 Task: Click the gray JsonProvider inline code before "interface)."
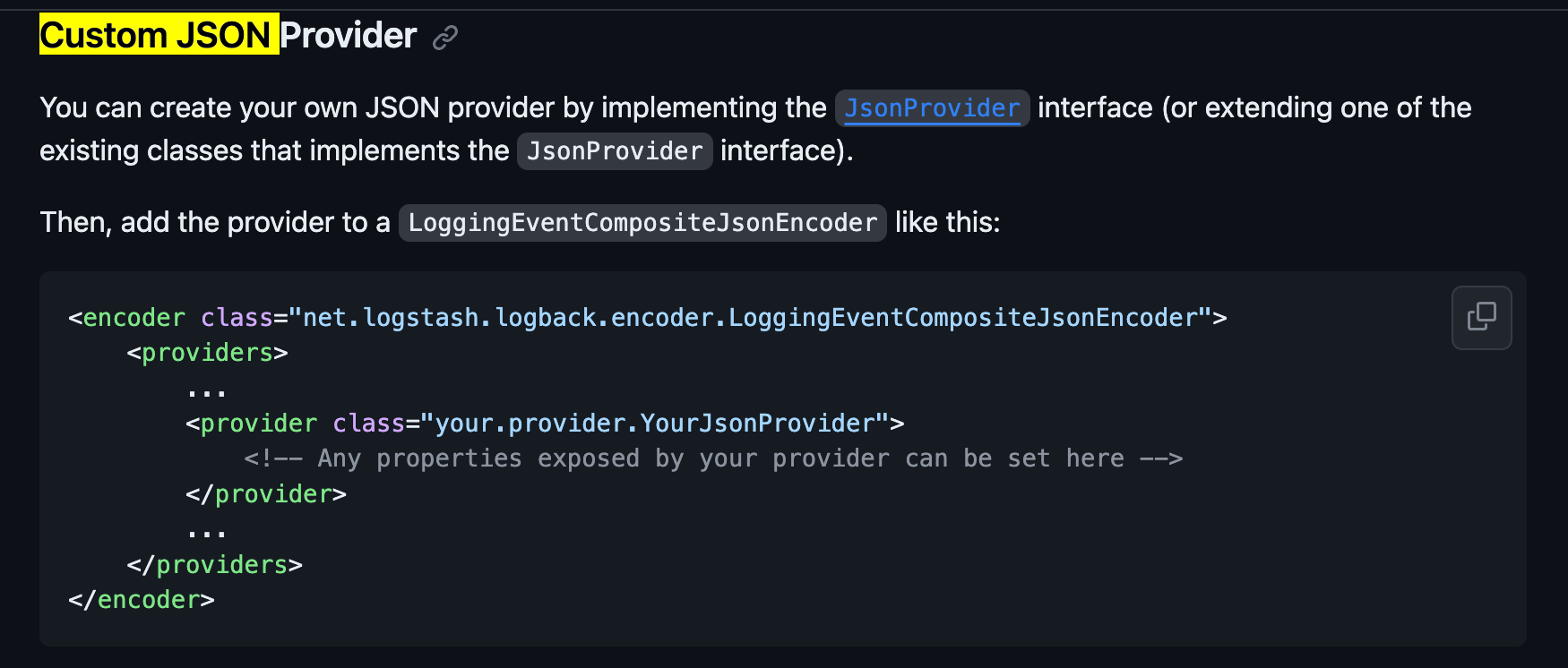point(615,151)
